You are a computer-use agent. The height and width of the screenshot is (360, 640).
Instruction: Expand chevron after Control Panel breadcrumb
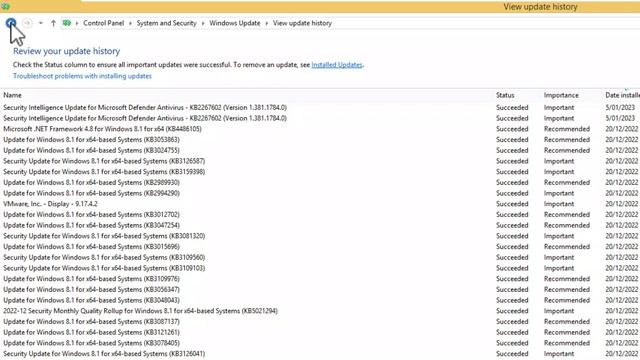(130, 23)
